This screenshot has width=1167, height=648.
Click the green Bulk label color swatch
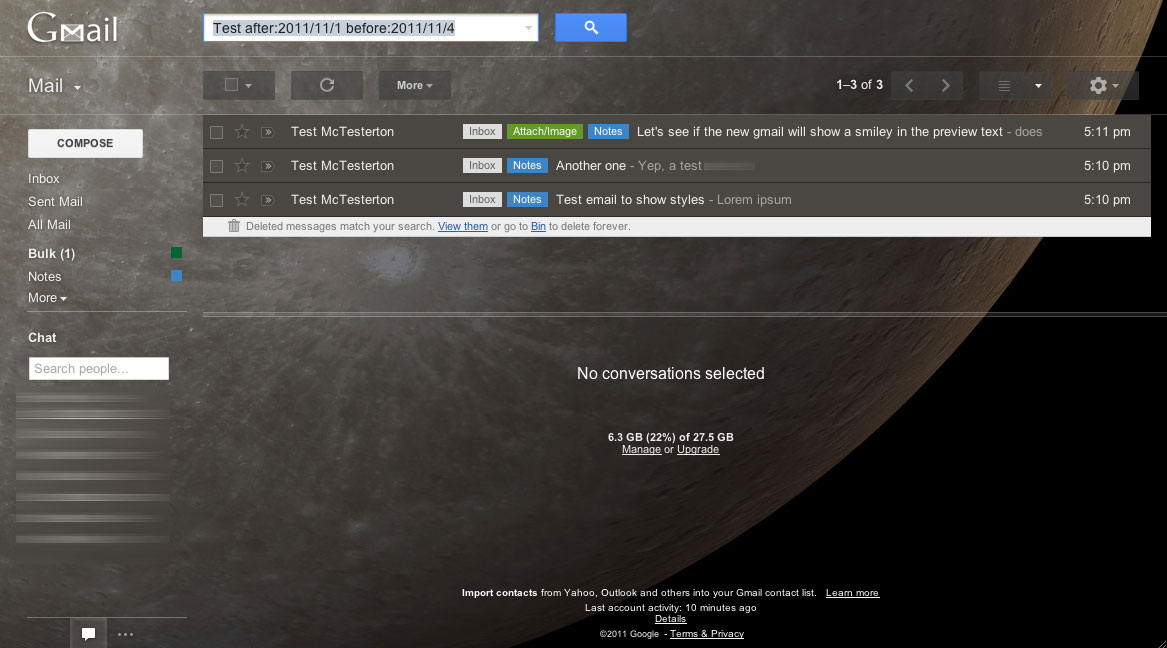(176, 253)
